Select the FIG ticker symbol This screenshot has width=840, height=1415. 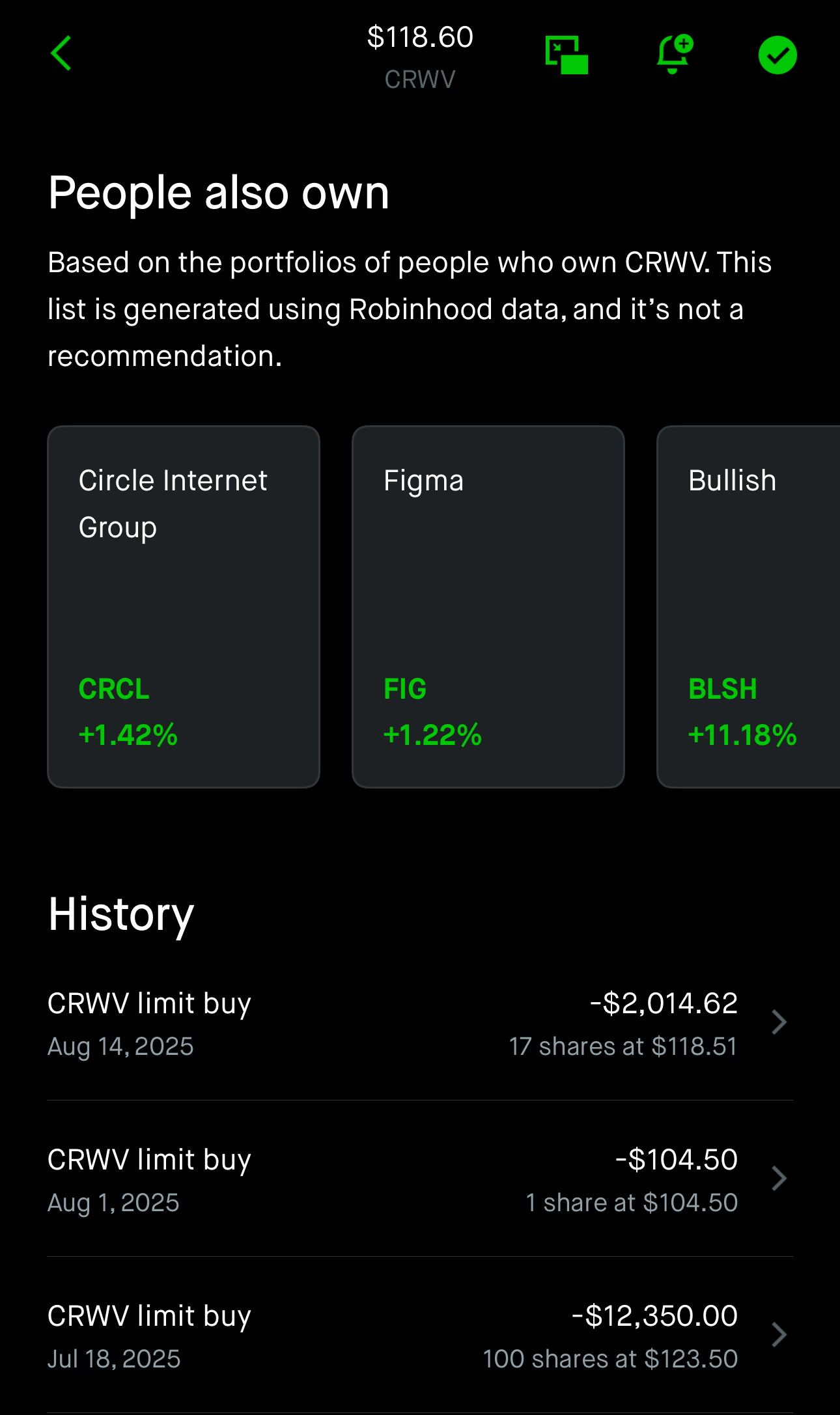click(x=405, y=689)
